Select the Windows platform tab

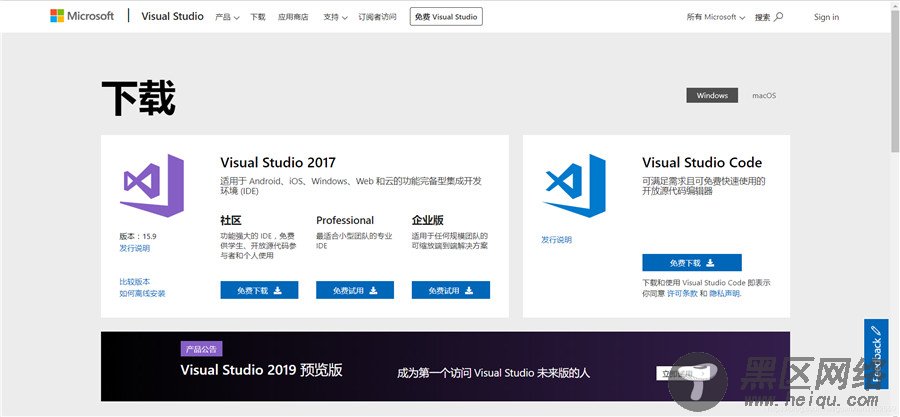click(x=712, y=95)
